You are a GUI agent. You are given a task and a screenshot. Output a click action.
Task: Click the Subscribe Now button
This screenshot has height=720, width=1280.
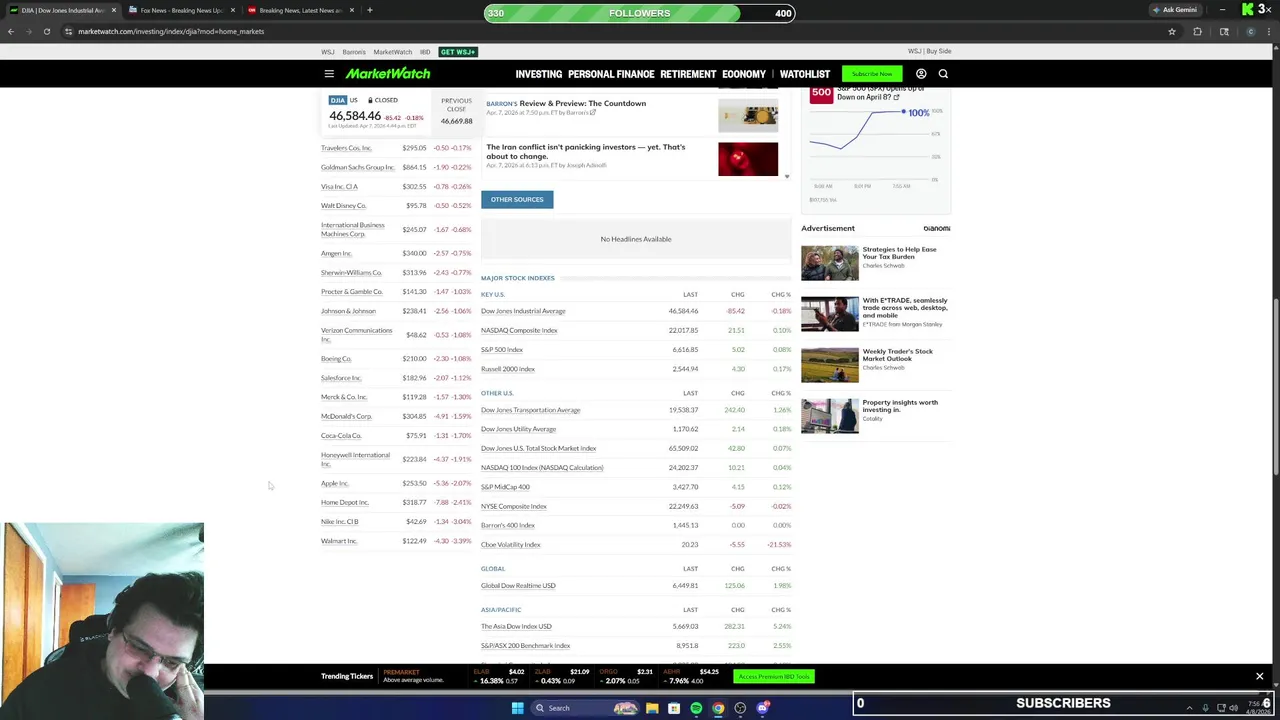coord(872,74)
